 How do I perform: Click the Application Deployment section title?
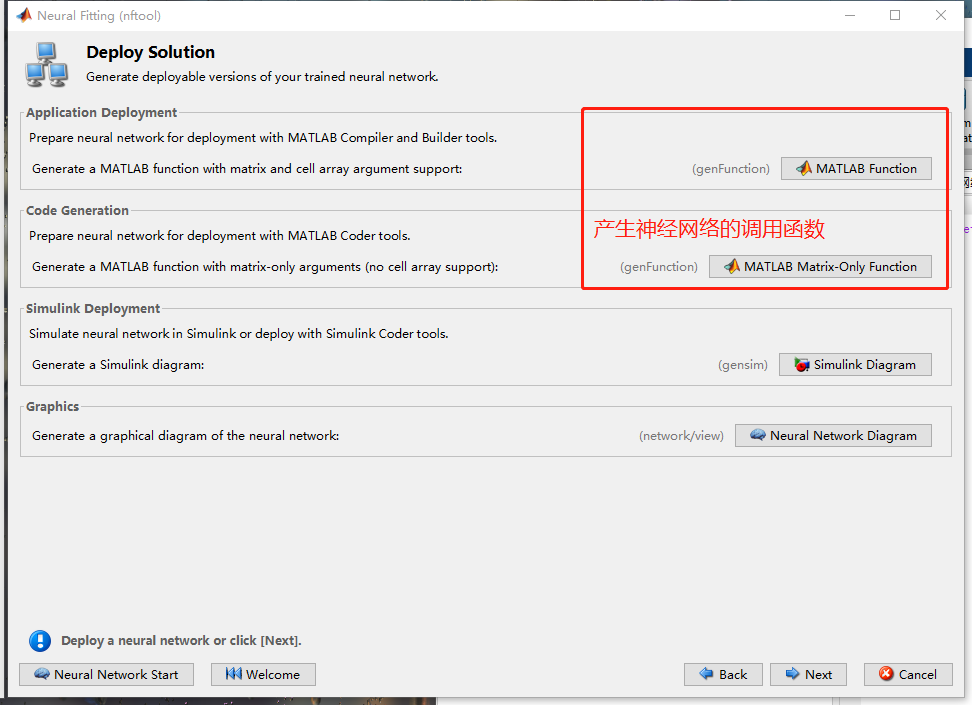(x=102, y=113)
